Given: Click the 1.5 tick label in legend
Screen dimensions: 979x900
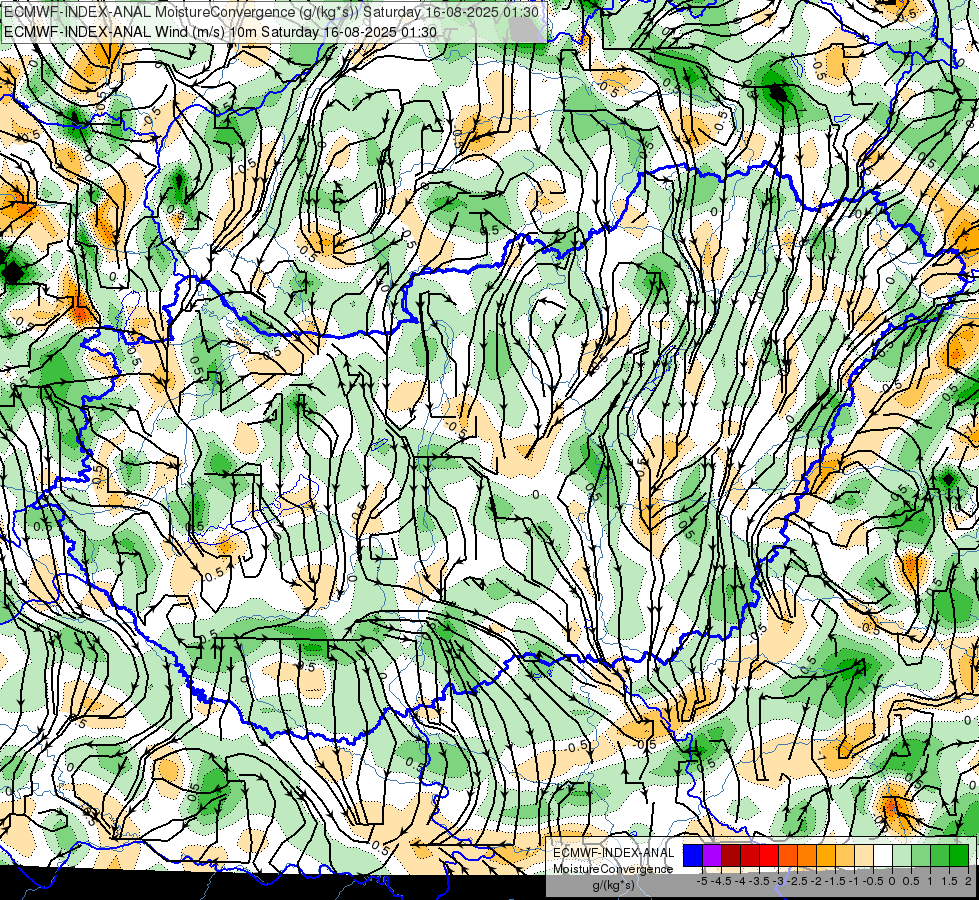Looking at the screenshot, I should tap(949, 881).
